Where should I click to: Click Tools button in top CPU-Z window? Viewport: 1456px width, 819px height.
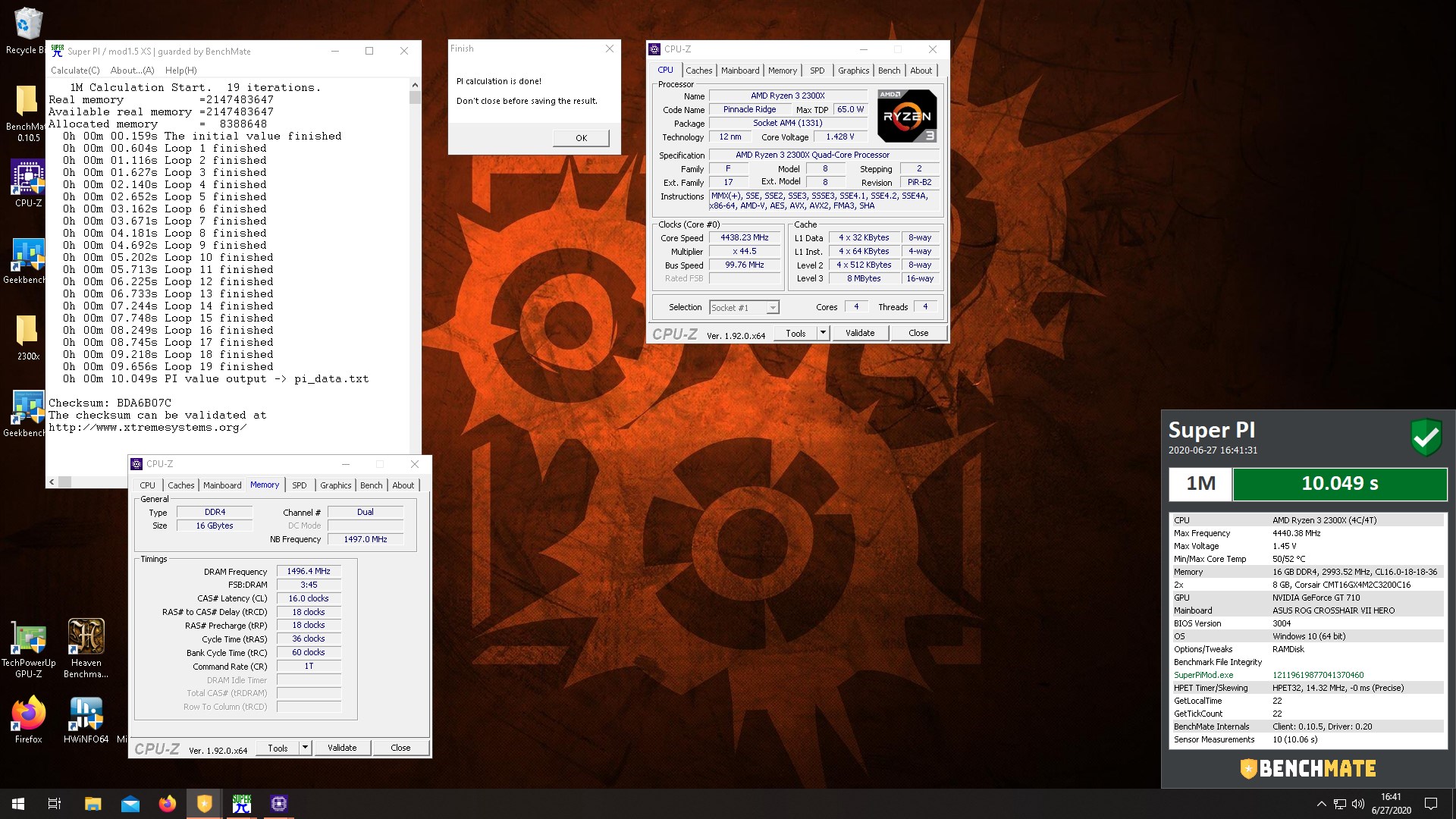coord(795,333)
